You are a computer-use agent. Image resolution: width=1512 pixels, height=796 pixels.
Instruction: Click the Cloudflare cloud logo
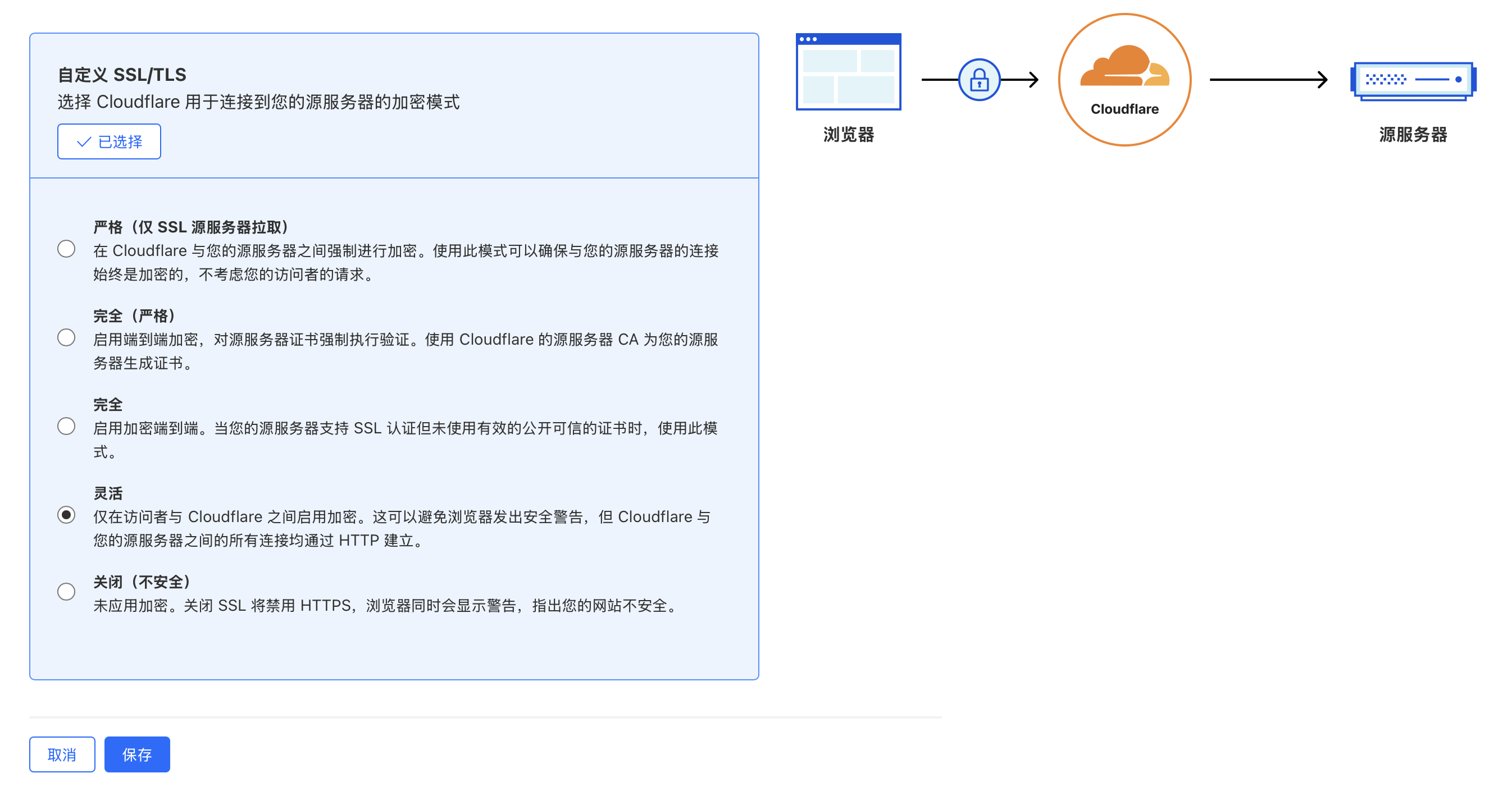pyautogui.click(x=1124, y=66)
